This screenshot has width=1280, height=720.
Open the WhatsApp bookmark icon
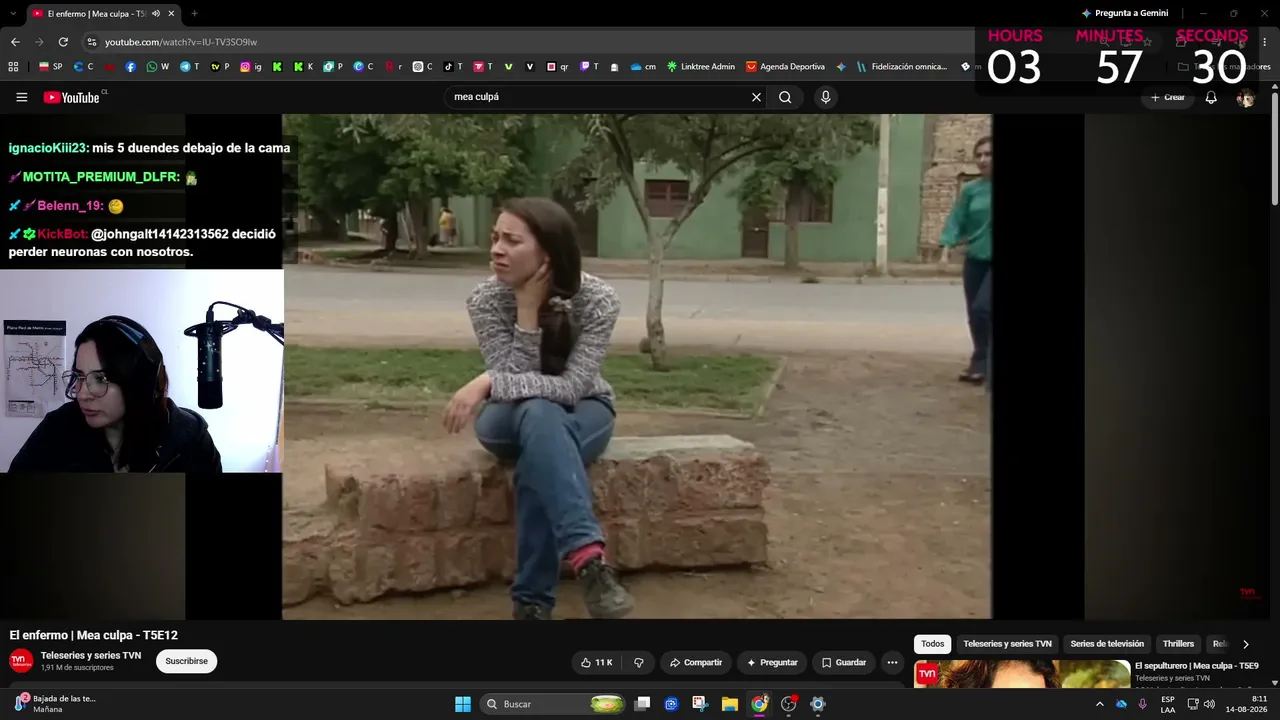pos(158,67)
